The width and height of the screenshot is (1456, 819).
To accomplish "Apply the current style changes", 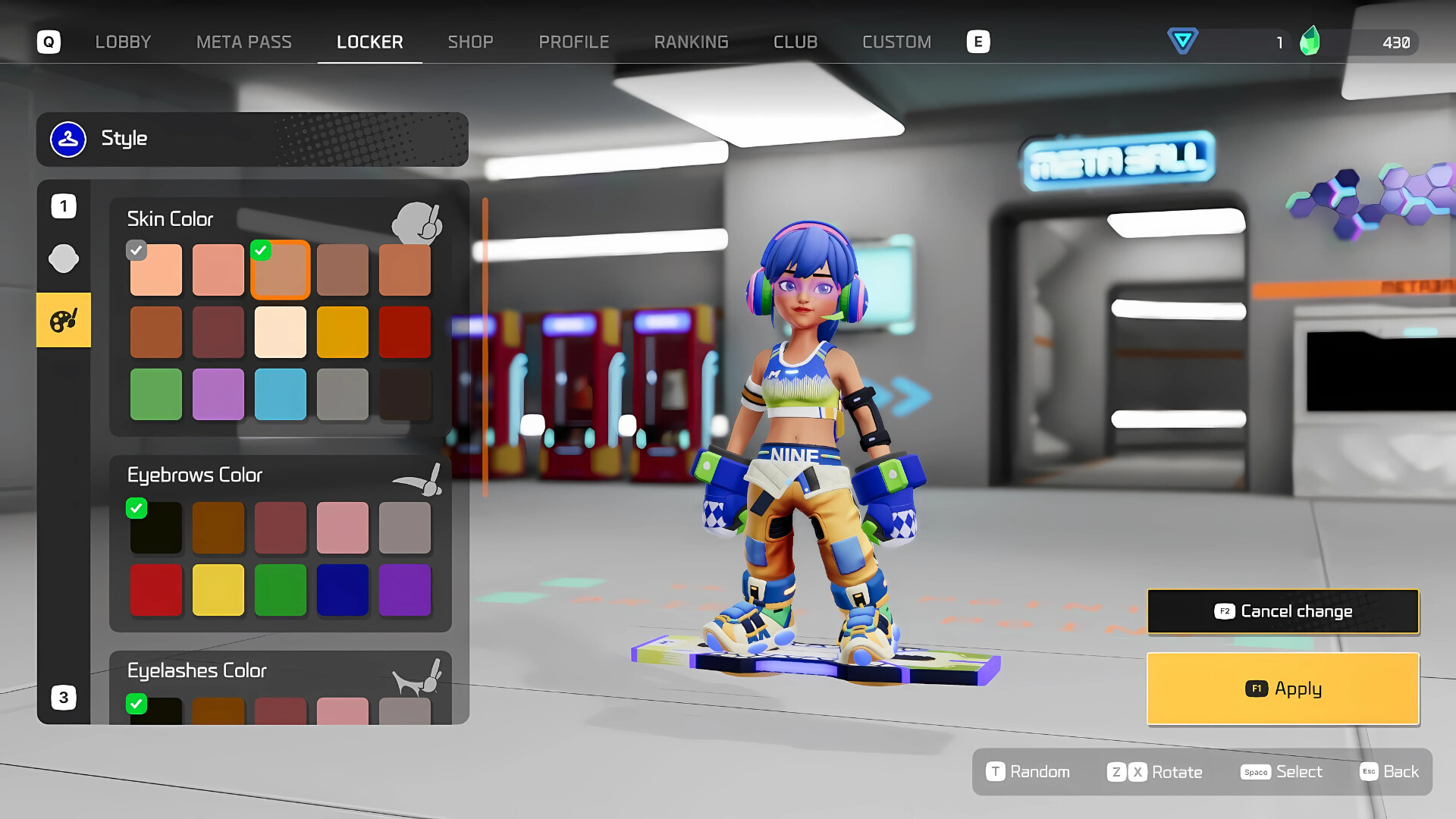I will [x=1282, y=688].
